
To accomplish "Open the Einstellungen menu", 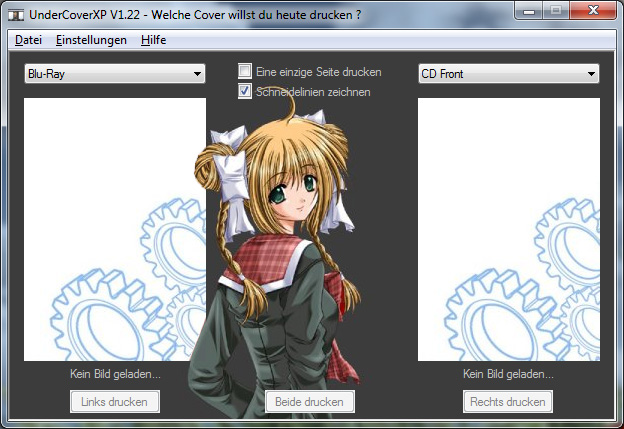I will pyautogui.click(x=91, y=40).
